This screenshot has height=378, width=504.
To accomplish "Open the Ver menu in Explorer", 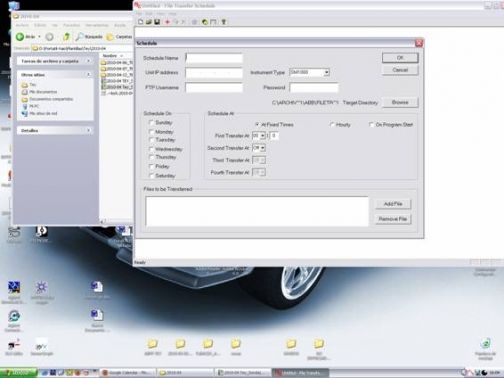I will pyautogui.click(x=55, y=25).
